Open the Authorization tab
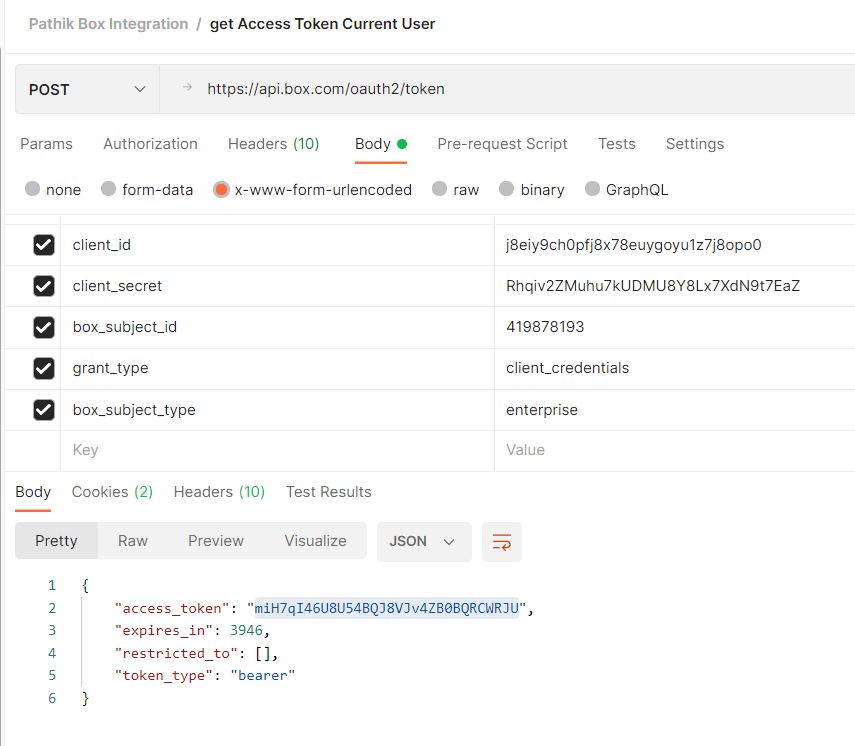855x746 pixels. 150,144
